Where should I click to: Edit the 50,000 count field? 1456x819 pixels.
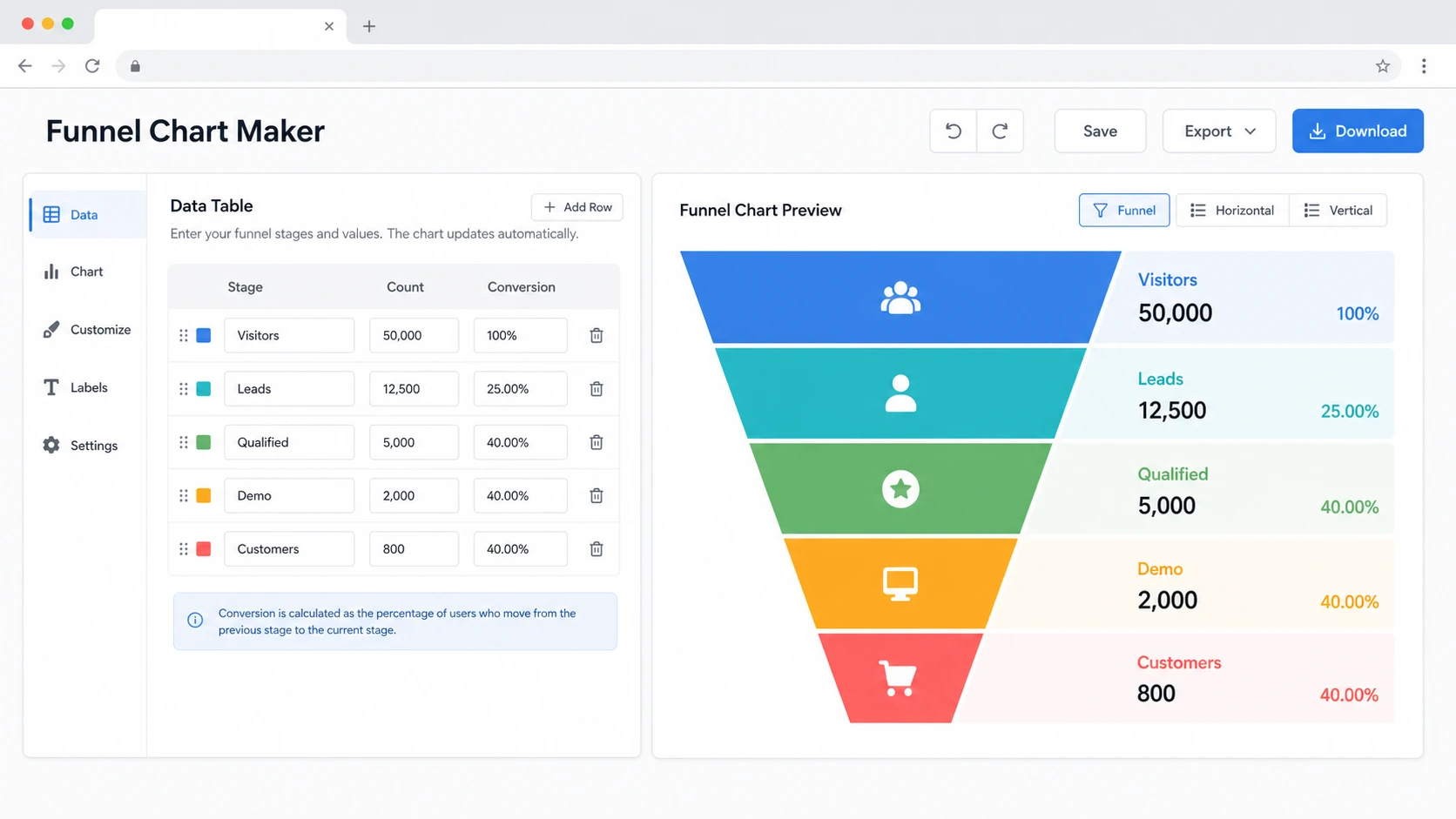pyautogui.click(x=414, y=335)
